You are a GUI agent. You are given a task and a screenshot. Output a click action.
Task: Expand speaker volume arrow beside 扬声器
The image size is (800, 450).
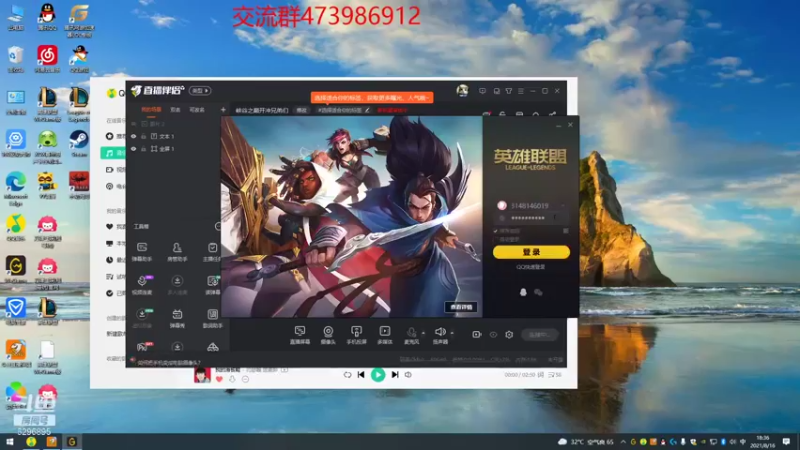pyautogui.click(x=452, y=333)
